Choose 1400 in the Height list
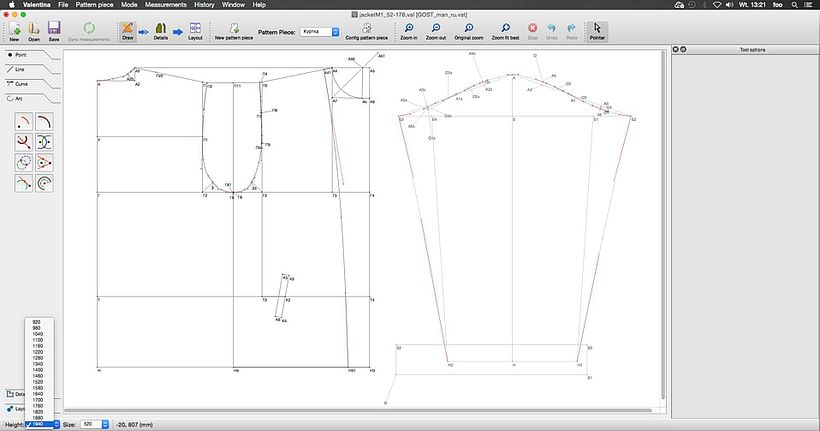Image resolution: width=820 pixels, height=431 pixels. click(x=39, y=370)
